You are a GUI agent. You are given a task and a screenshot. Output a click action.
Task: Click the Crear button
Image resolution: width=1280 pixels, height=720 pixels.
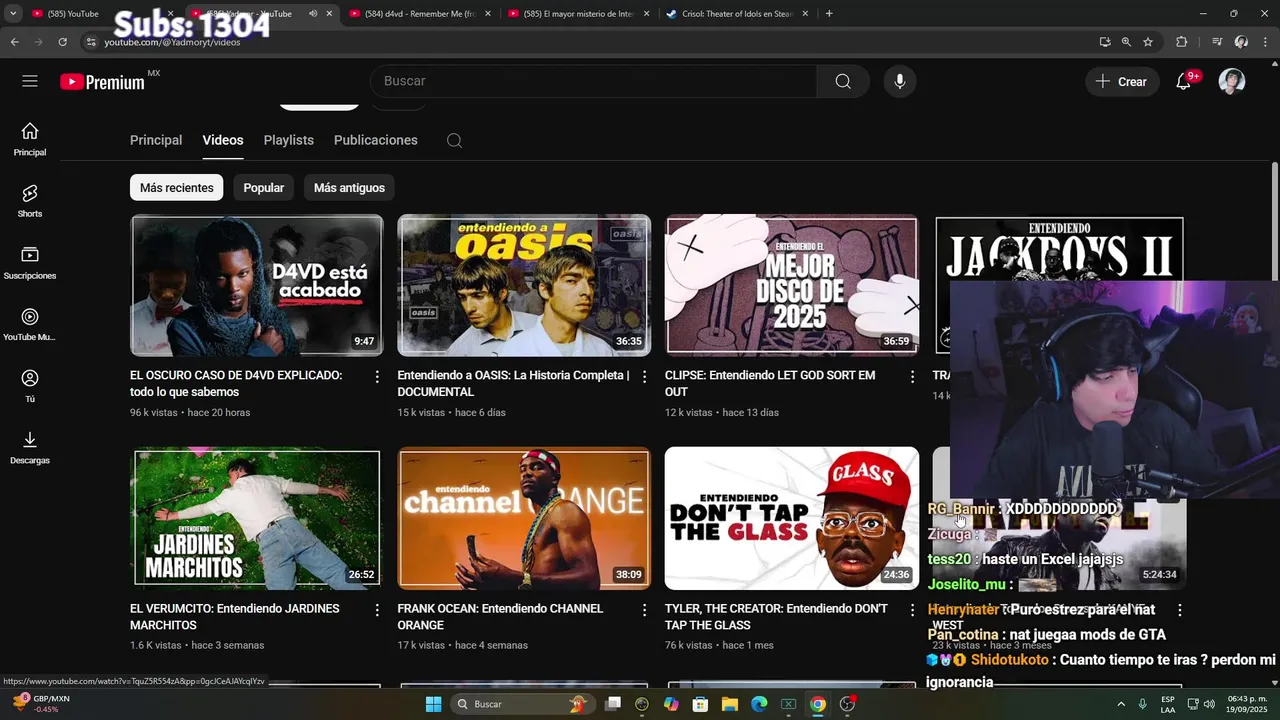(1122, 81)
